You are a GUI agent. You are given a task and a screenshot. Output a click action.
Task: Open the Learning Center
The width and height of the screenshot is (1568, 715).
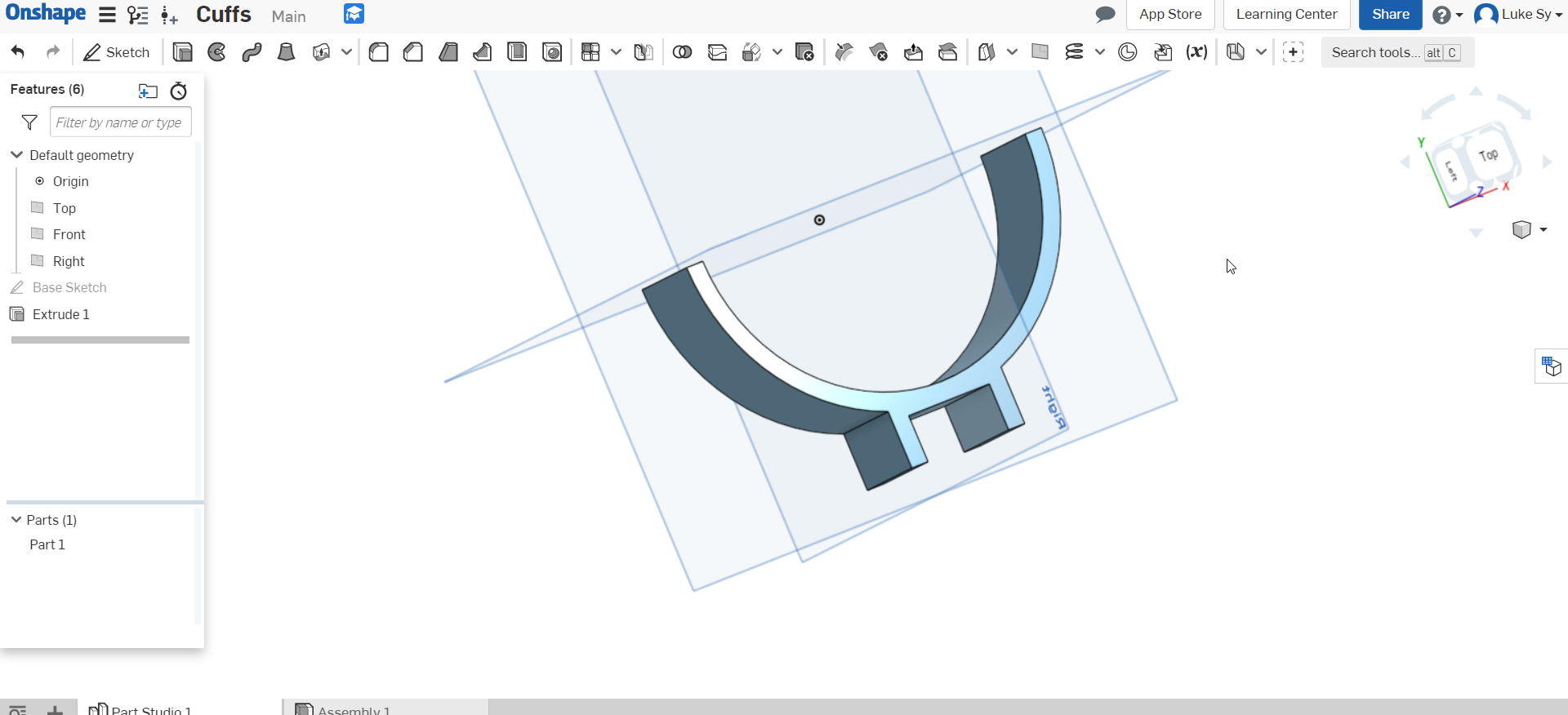click(1286, 15)
